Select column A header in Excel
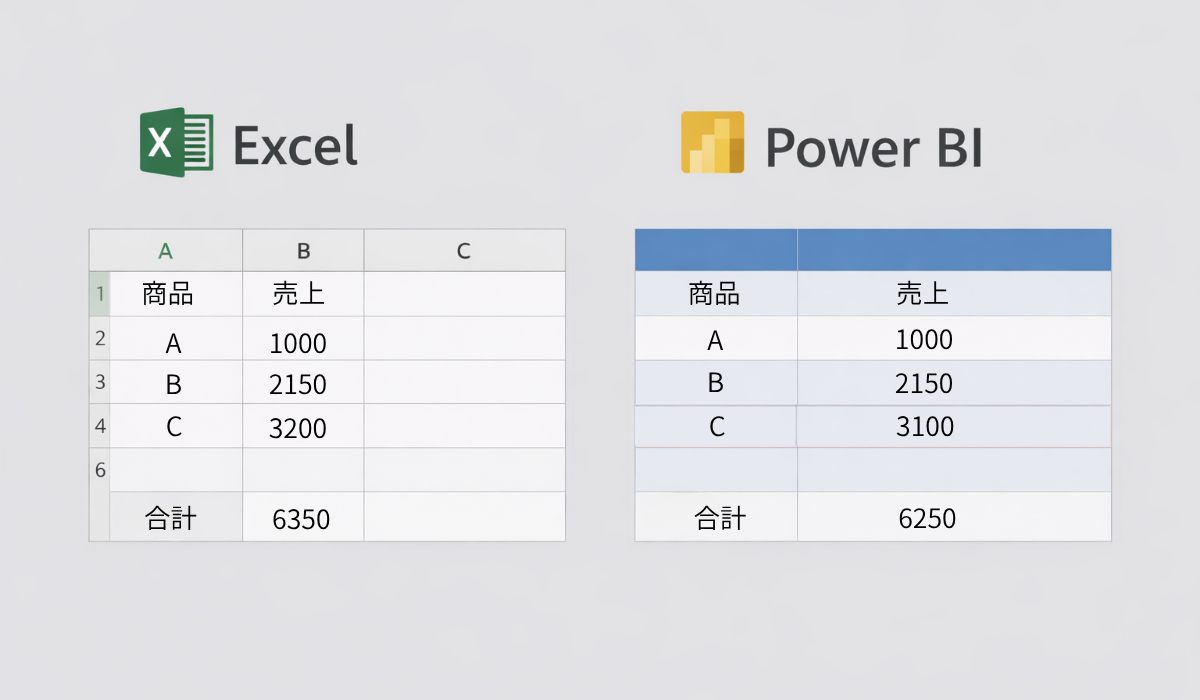Screen dimensions: 1200x700 pyautogui.click(x=166, y=251)
